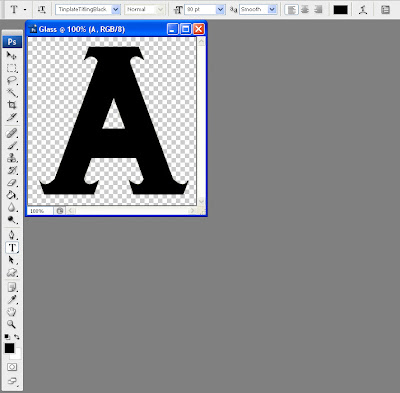The height and width of the screenshot is (393, 400).
Task: Select the History Brush tool
Action: [x=12, y=170]
